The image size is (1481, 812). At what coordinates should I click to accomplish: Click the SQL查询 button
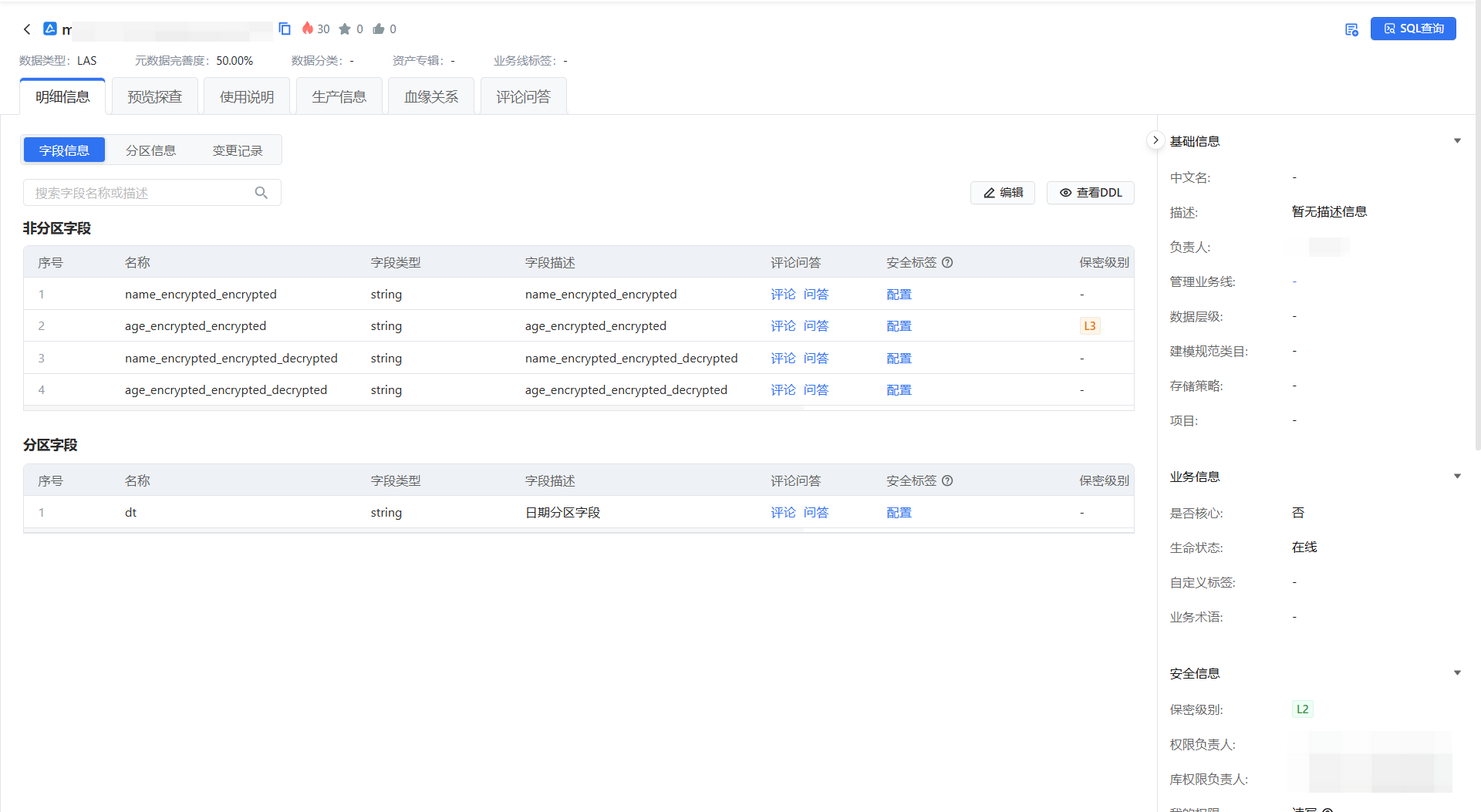[1413, 29]
